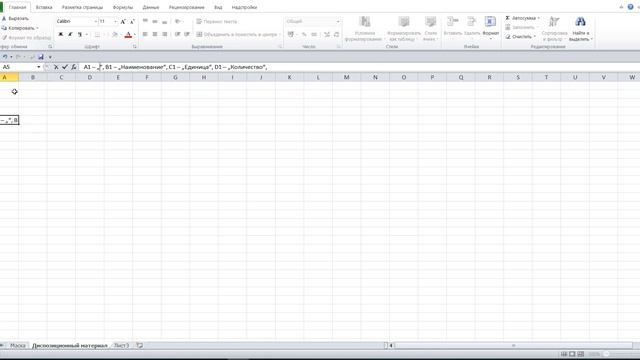
Task: Select the Маска sheet tab
Action: coord(18,346)
